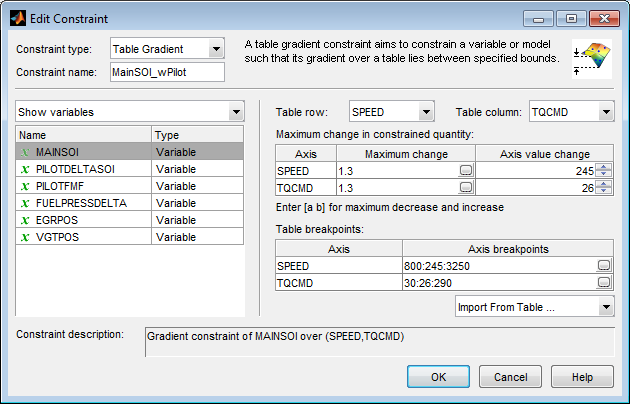Select the MAINSOI variable x icon
This screenshot has width=630, height=404.
point(25,152)
